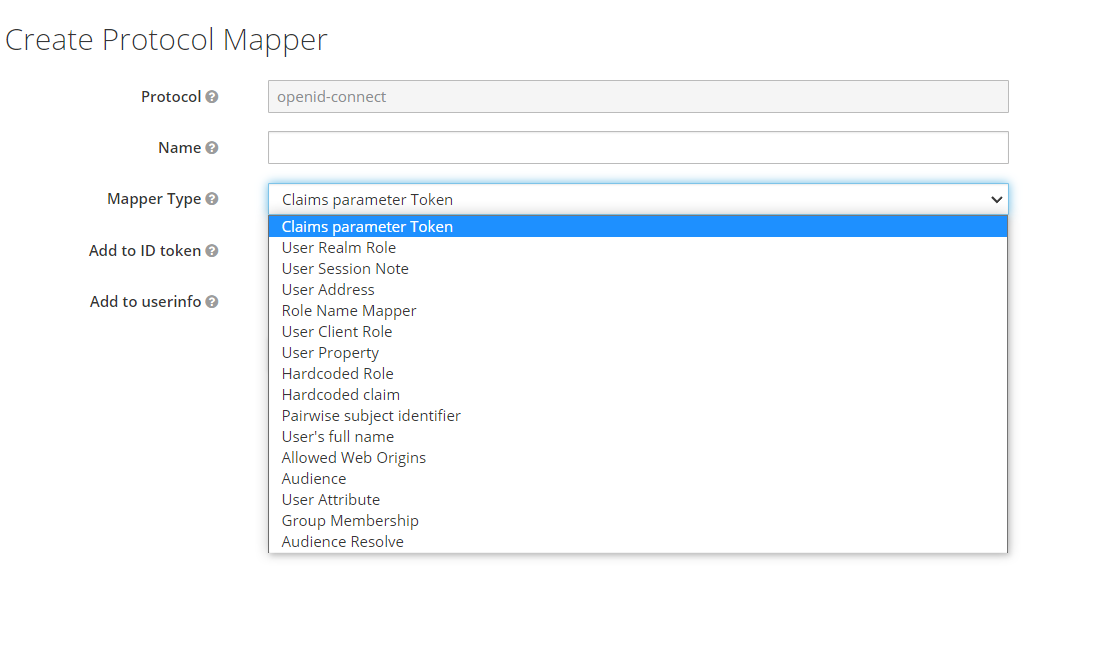This screenshot has width=1111, height=657.
Task: Choose User's full name option
Action: coord(638,437)
